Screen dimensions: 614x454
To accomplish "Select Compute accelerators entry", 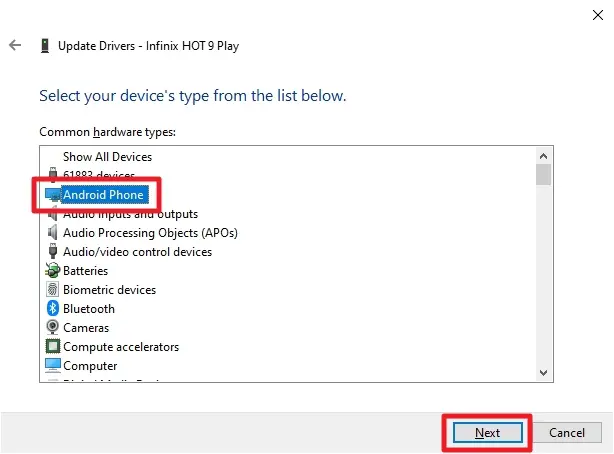I will (121, 347).
